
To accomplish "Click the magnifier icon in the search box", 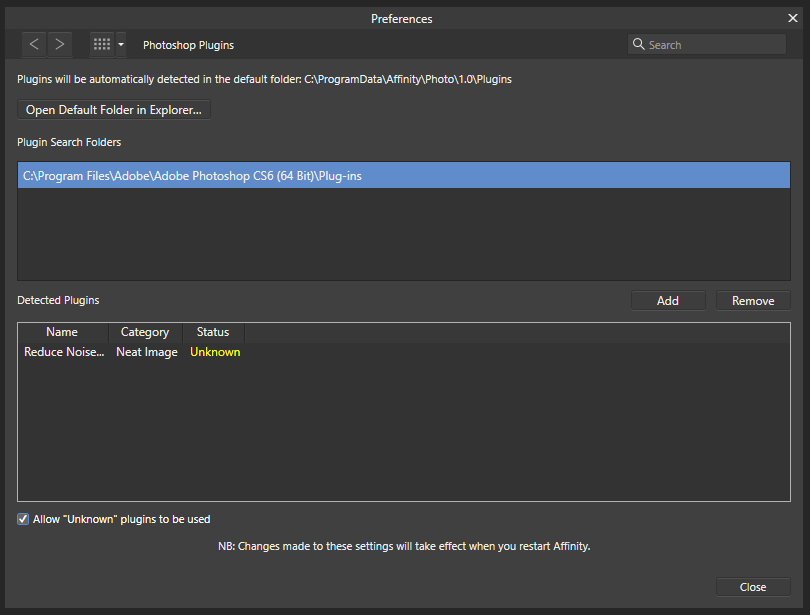I will pos(639,44).
